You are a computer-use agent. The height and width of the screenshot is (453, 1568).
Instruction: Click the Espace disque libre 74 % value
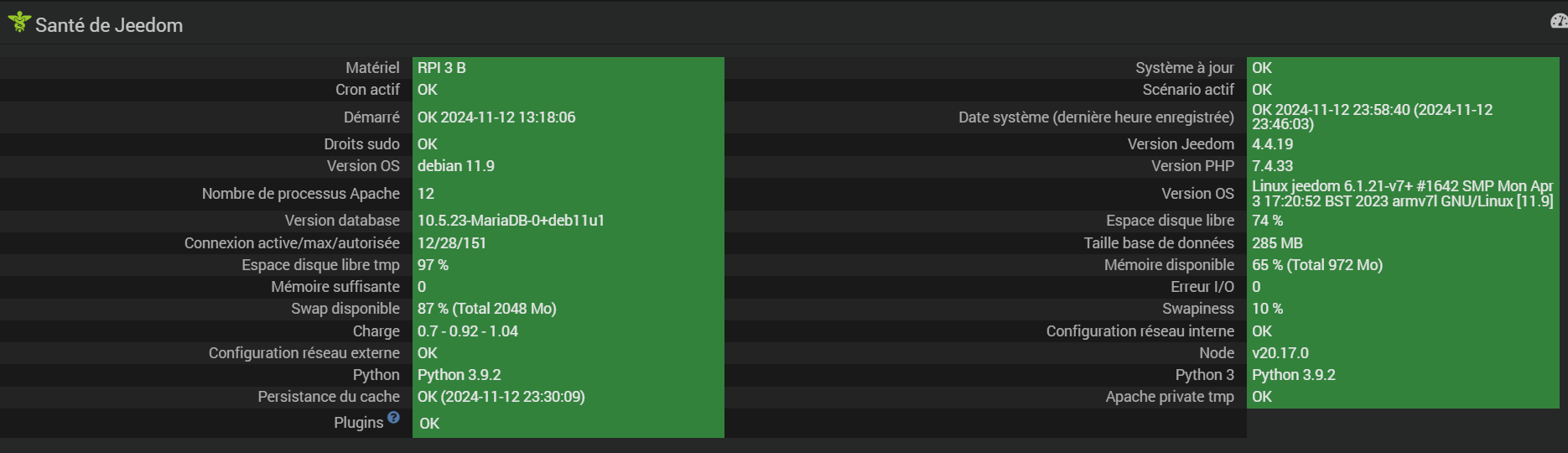[1267, 221]
